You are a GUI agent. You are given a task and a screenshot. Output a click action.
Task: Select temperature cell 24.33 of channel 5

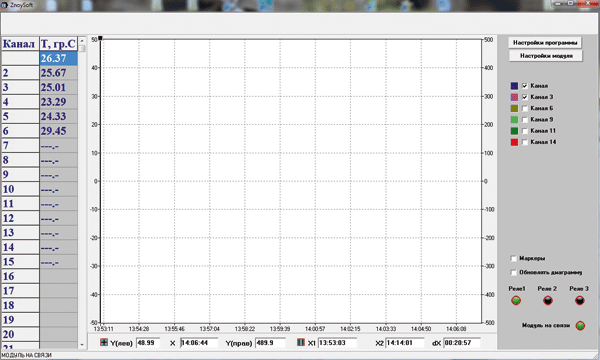click(x=59, y=116)
